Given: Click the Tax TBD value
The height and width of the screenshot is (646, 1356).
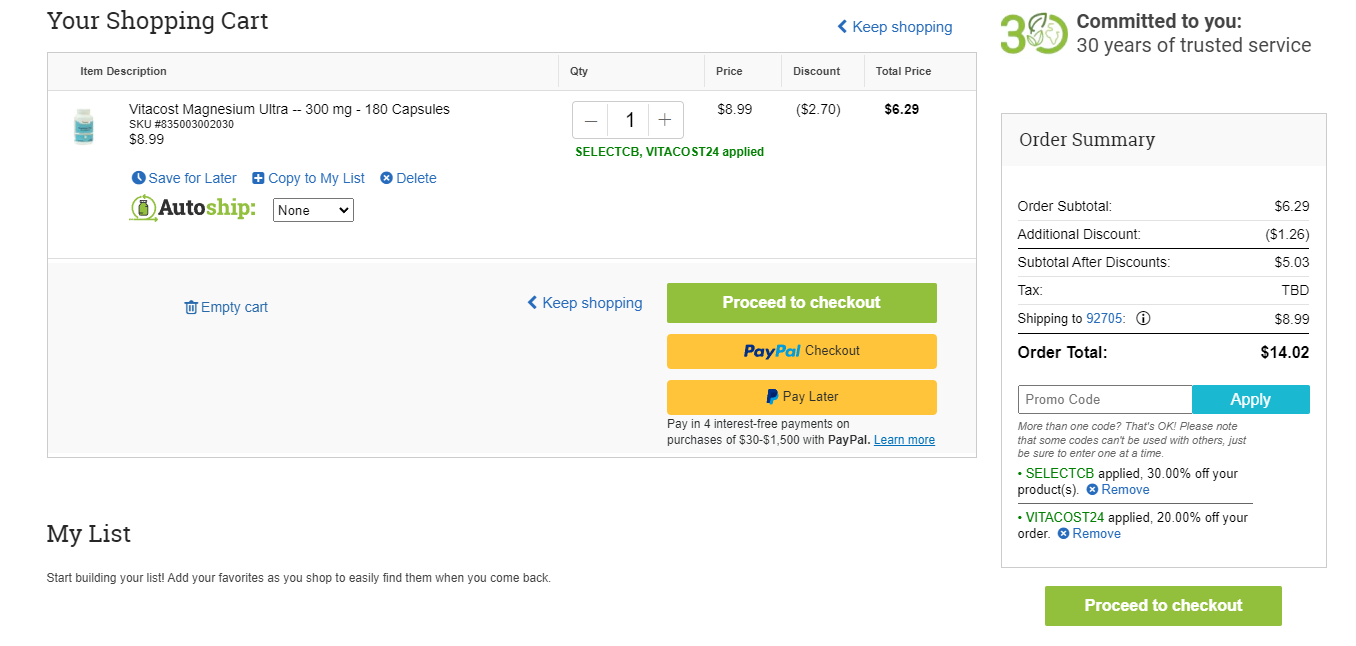Looking at the screenshot, I should pos(1296,290).
